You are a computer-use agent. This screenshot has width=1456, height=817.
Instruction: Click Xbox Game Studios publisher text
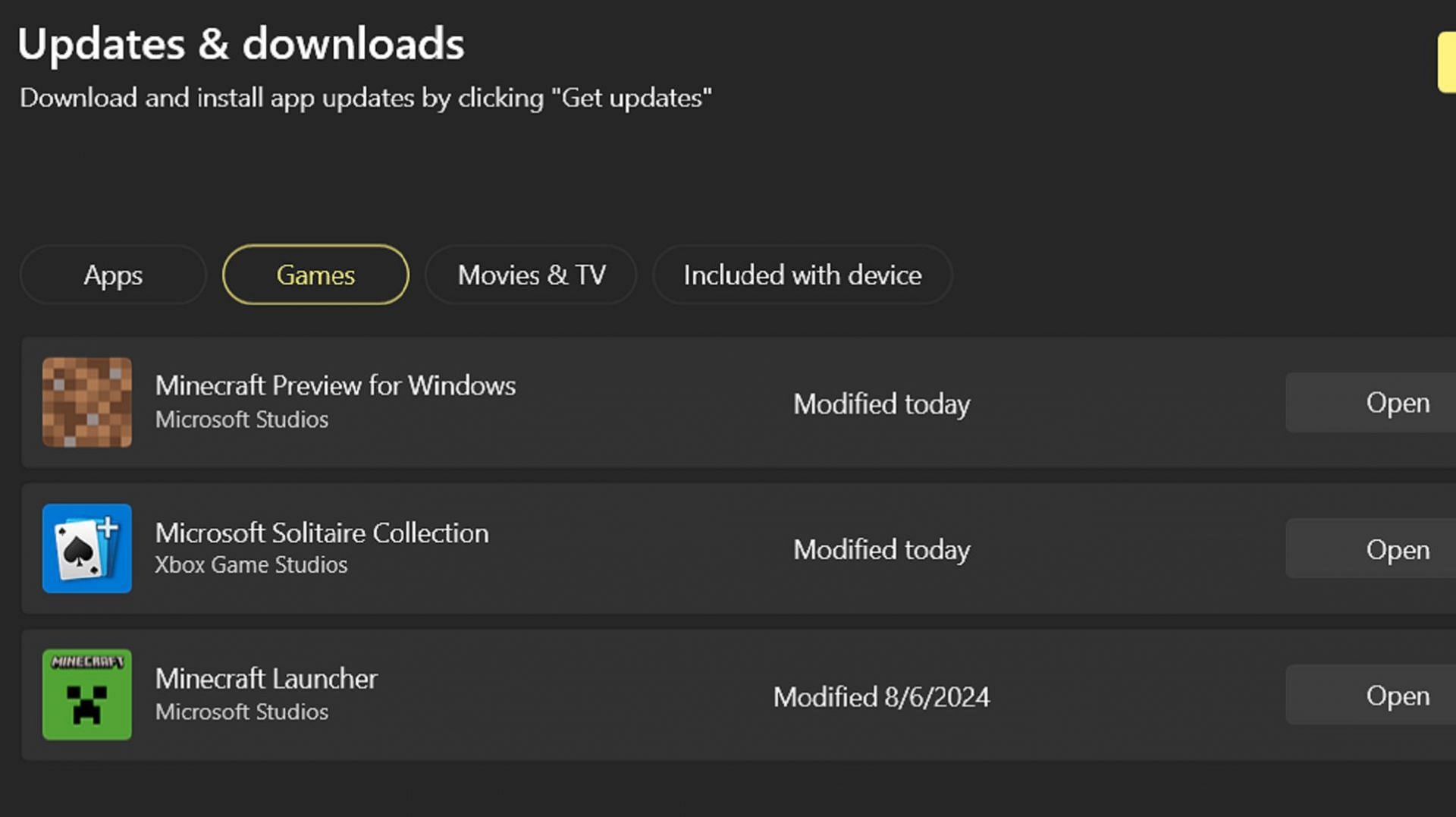coord(251,565)
